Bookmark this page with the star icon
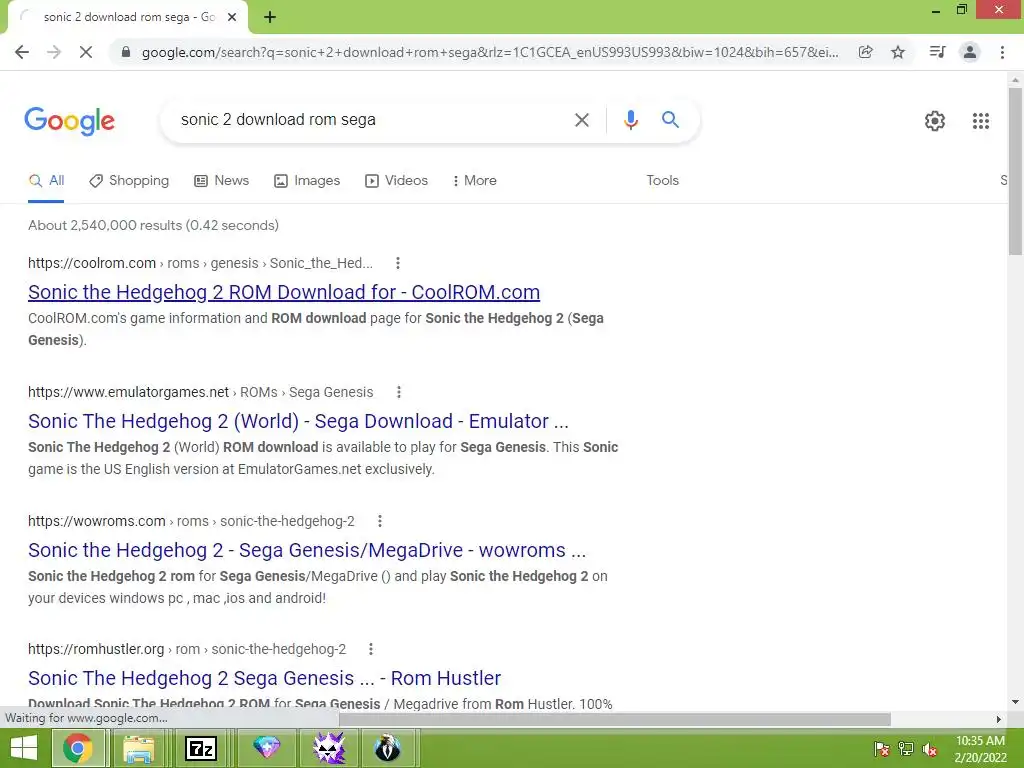 tap(898, 52)
